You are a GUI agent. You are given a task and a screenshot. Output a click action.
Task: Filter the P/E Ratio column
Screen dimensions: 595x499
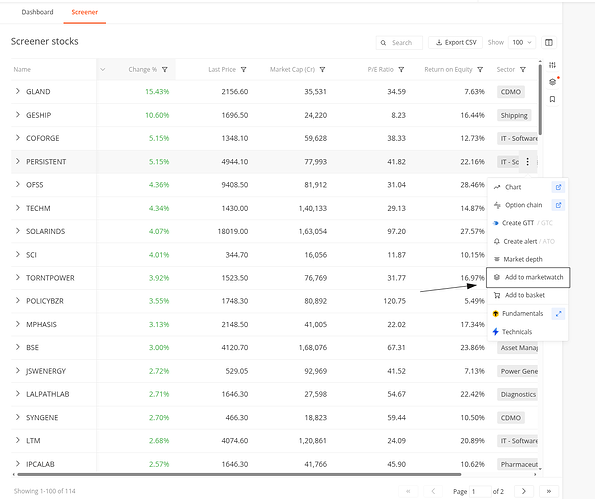click(x=401, y=69)
